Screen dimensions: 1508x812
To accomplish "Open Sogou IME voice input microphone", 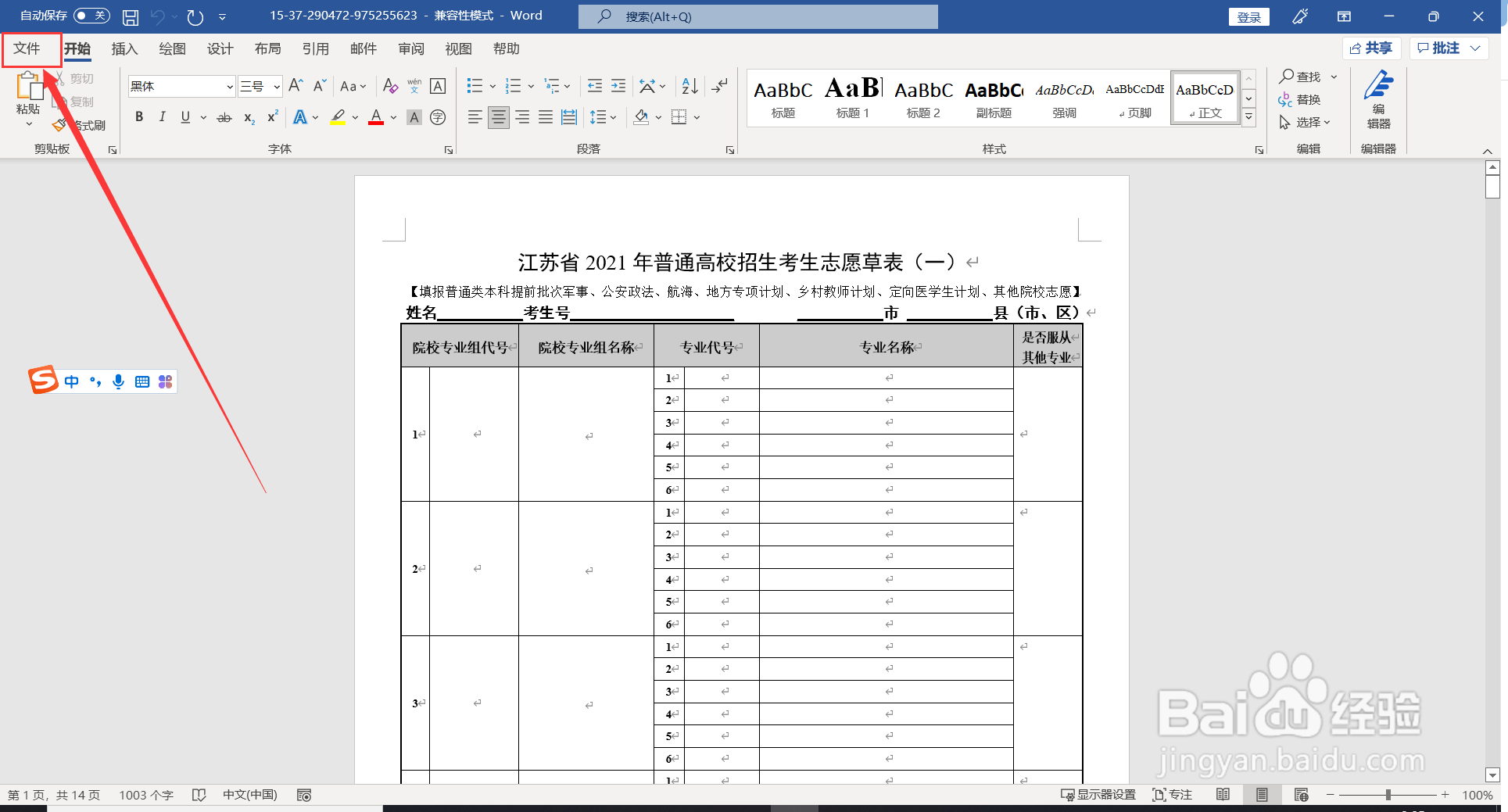I will coord(118,381).
